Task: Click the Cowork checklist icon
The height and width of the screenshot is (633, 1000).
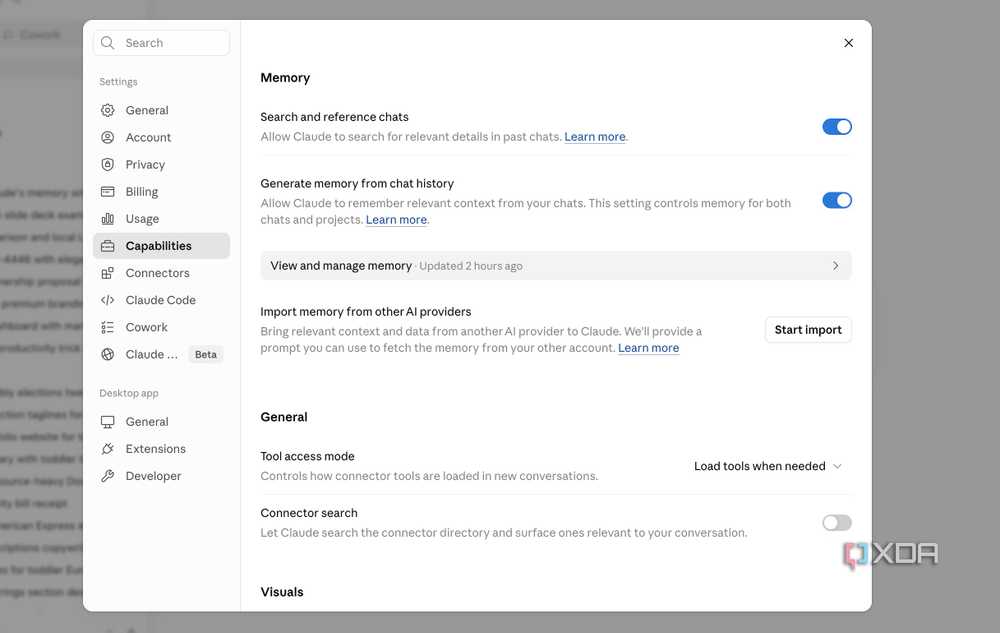Action: (x=108, y=327)
